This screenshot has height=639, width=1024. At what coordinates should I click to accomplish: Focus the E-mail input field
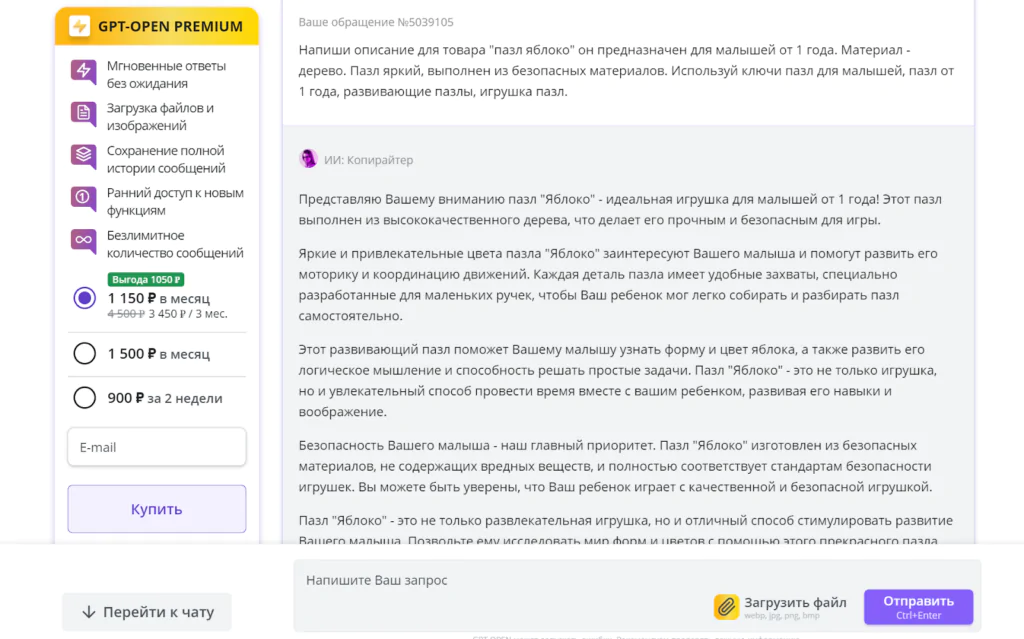pos(157,447)
